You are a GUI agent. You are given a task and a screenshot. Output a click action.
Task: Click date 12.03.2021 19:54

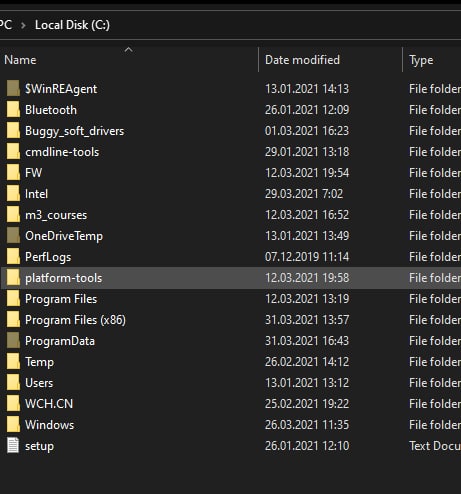click(x=307, y=173)
